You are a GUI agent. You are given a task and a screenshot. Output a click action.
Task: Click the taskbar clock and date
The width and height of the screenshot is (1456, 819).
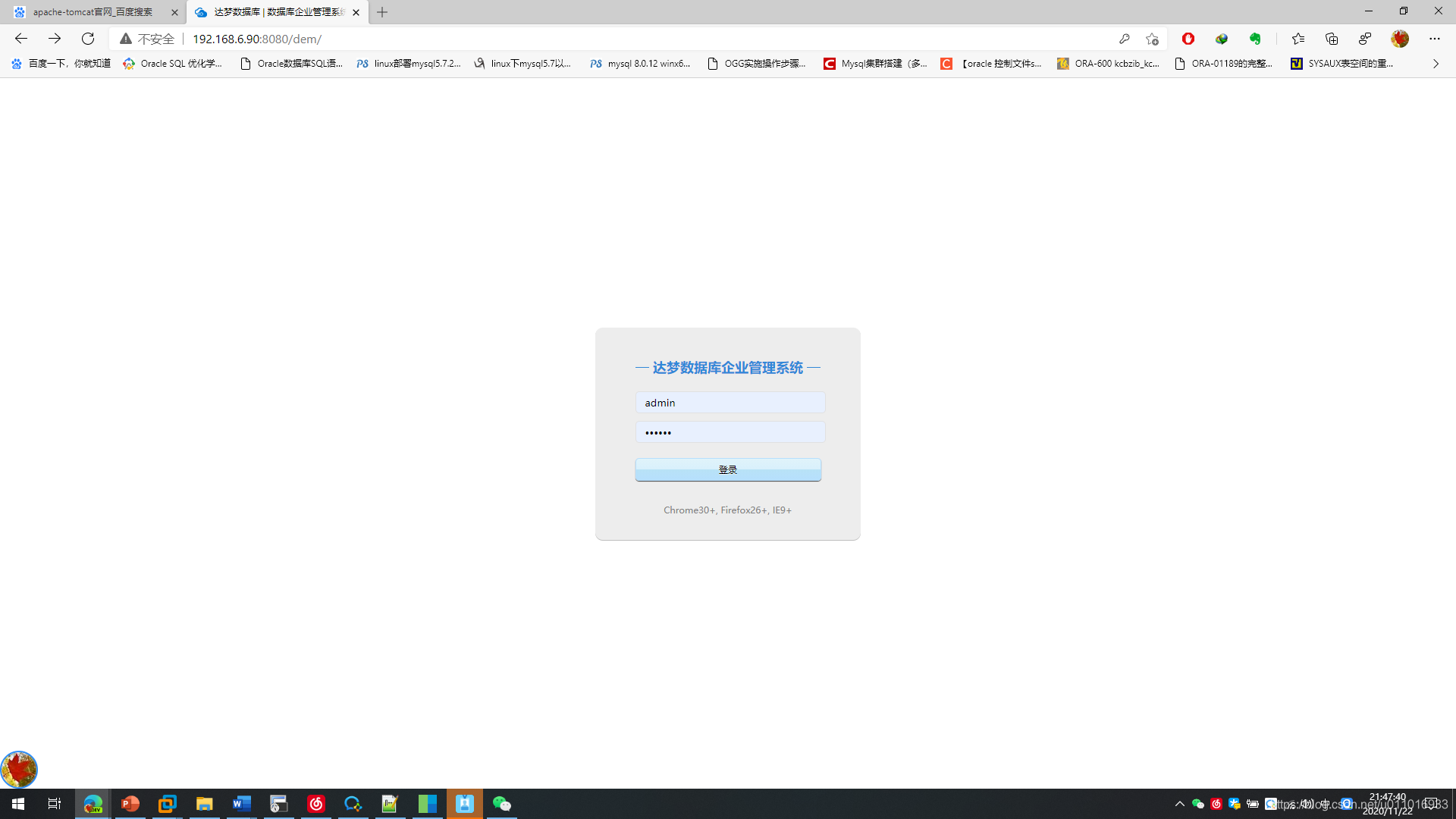(x=1388, y=804)
